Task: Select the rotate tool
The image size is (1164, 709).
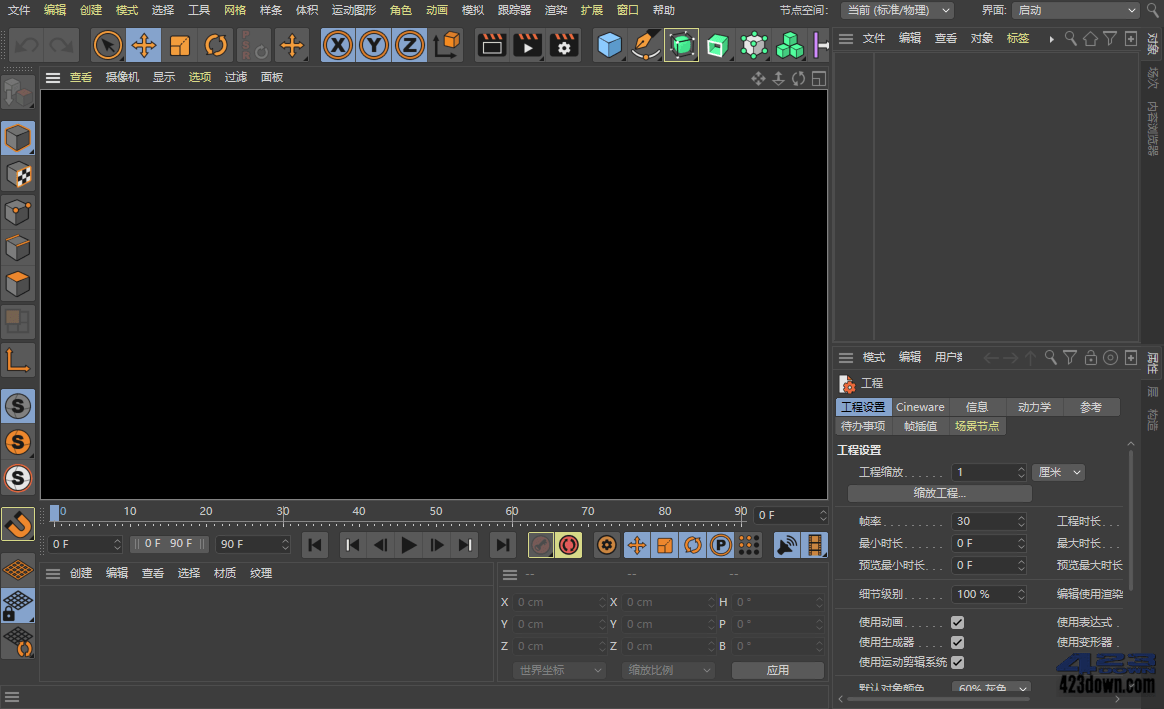Action: tap(217, 45)
